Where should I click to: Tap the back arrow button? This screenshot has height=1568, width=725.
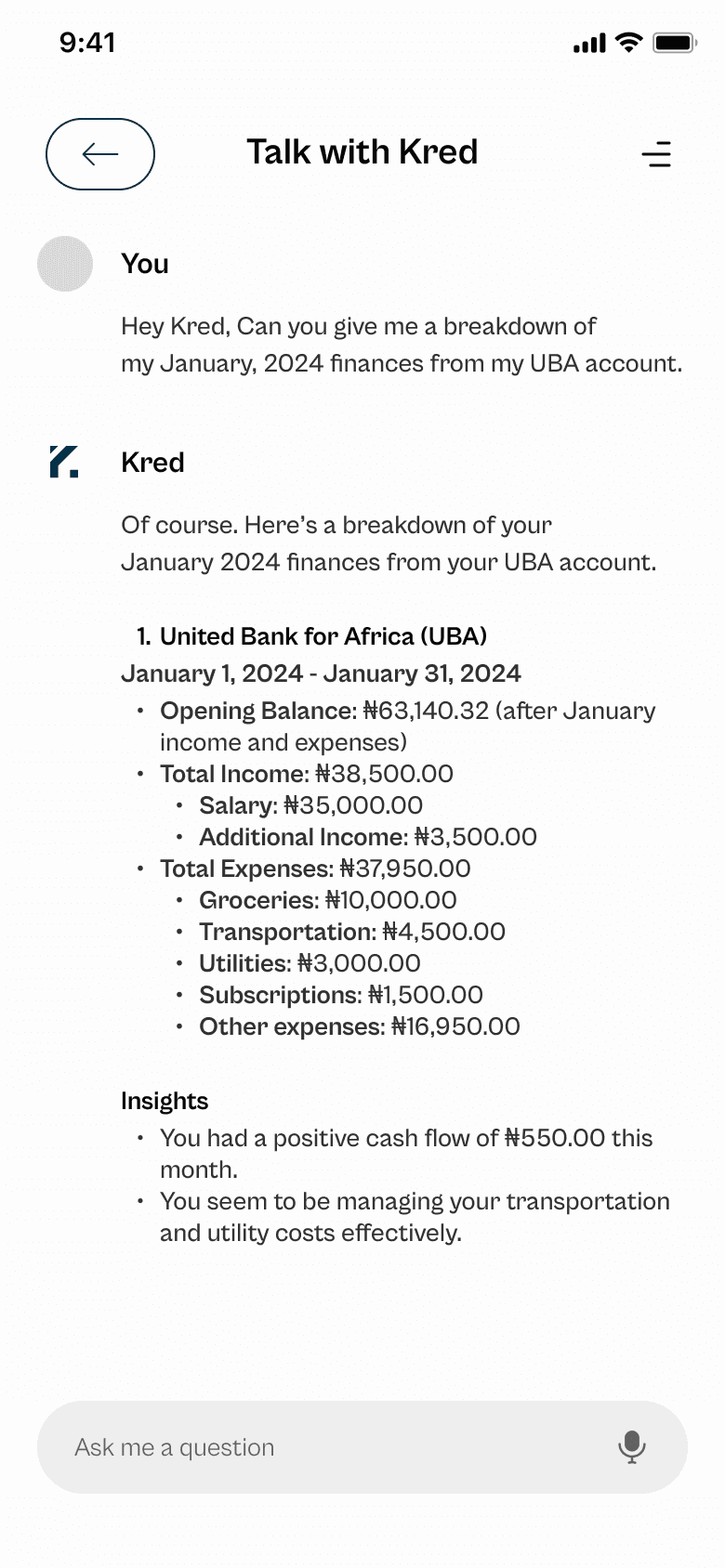[100, 154]
